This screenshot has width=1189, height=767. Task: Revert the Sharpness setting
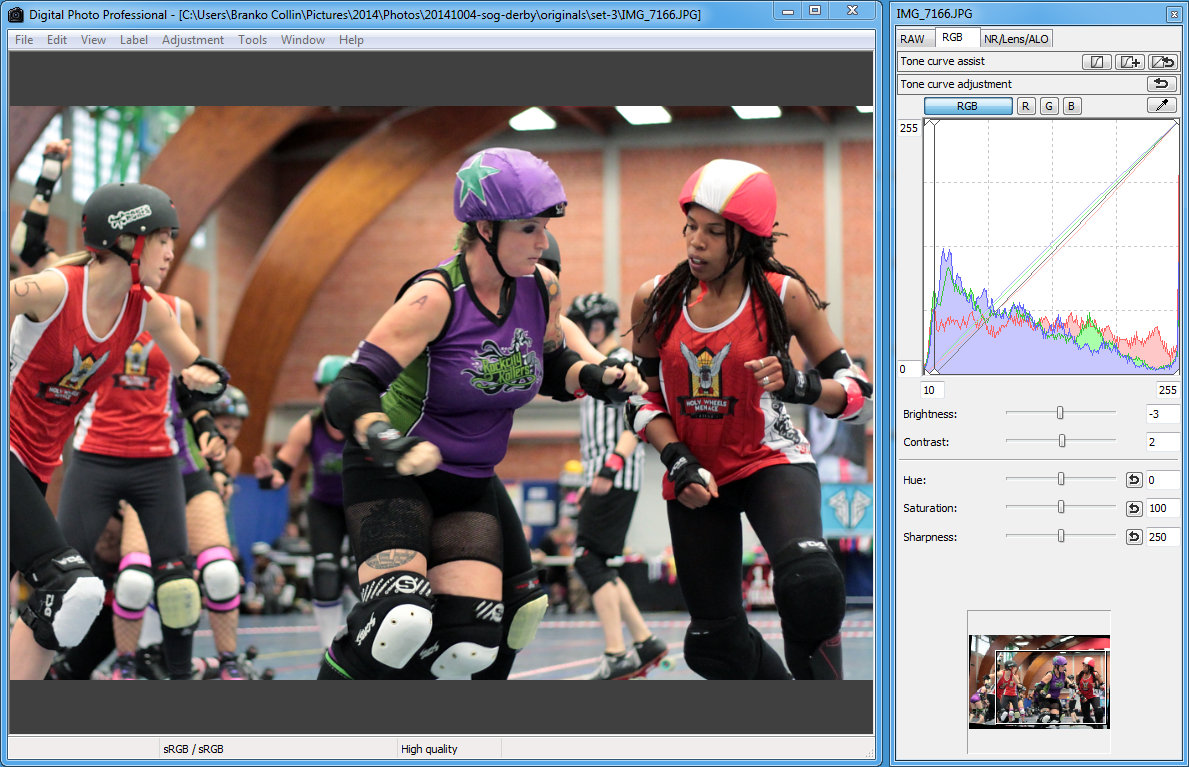(x=1134, y=538)
